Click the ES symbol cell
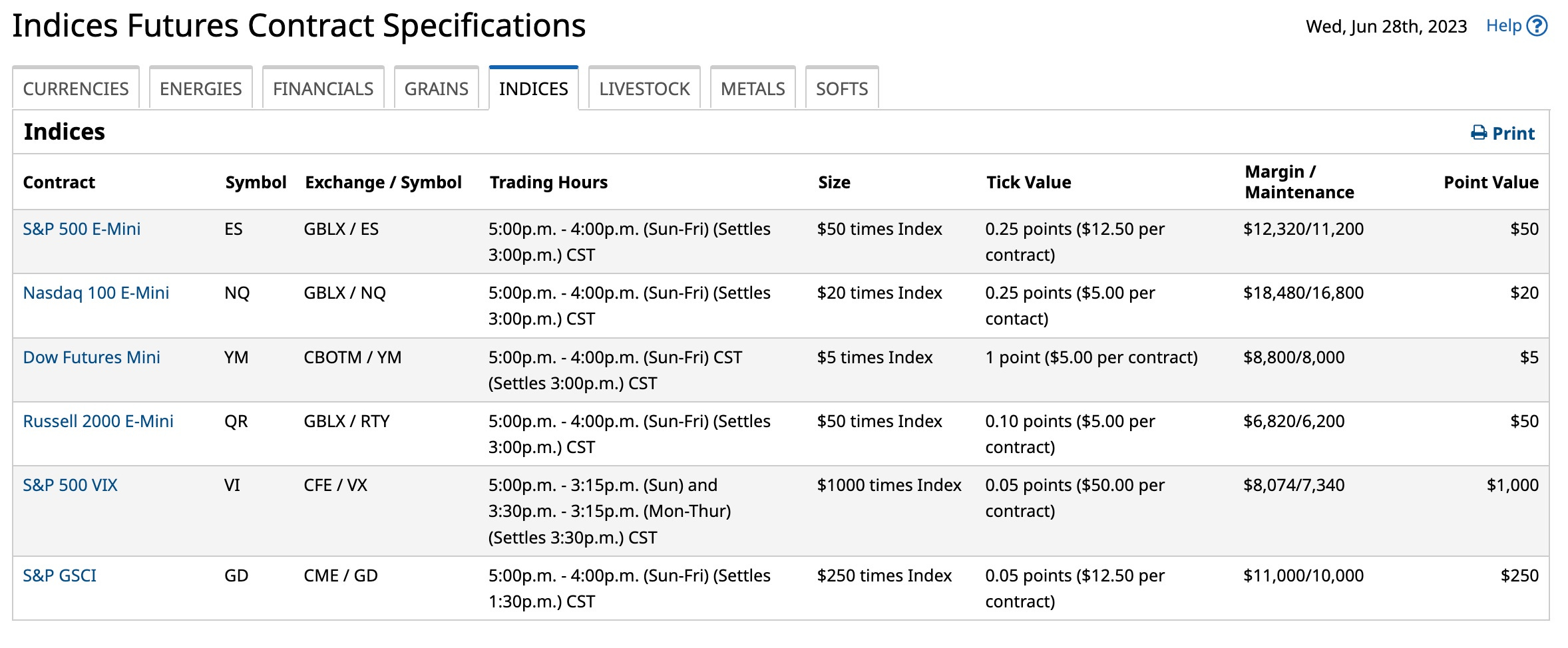 pos(234,229)
